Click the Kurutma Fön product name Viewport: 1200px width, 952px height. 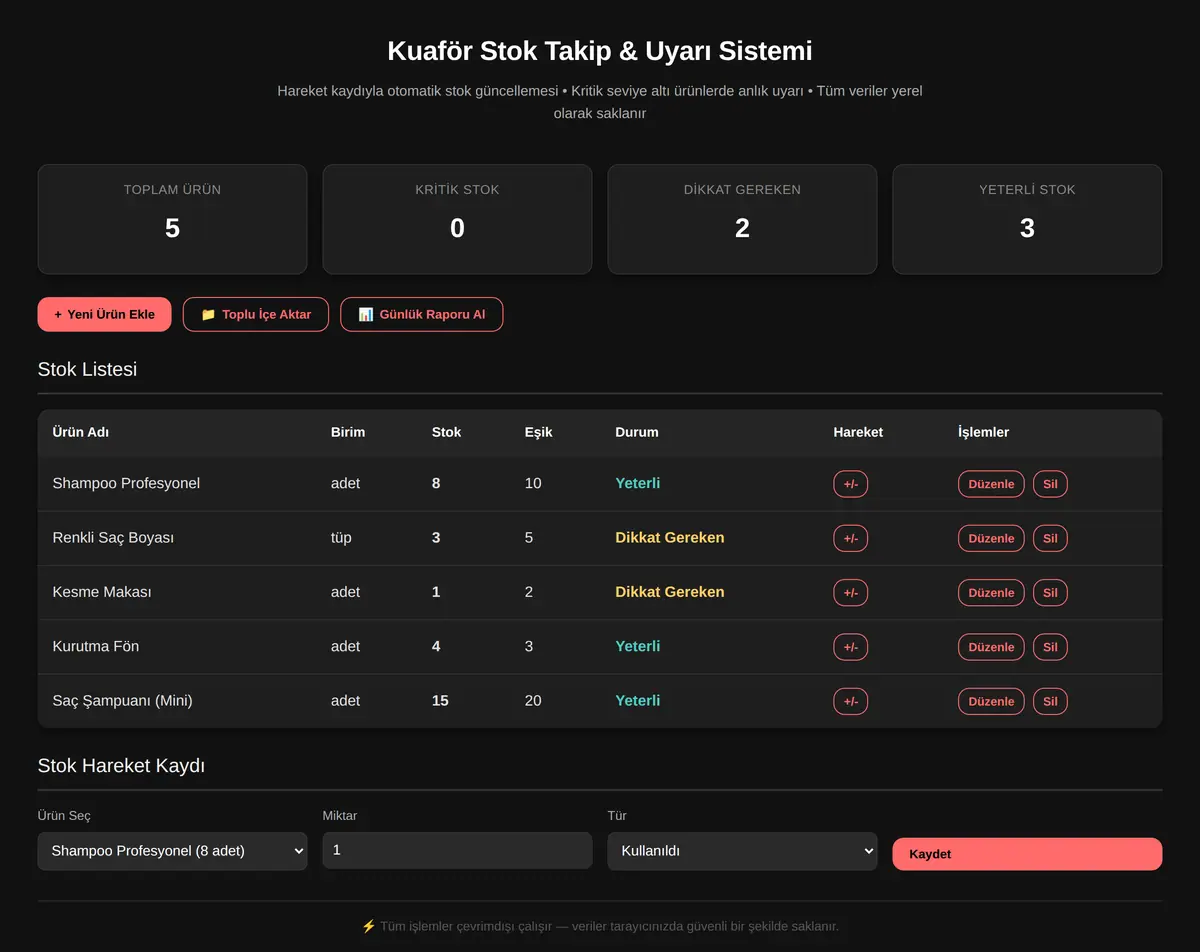(x=96, y=646)
